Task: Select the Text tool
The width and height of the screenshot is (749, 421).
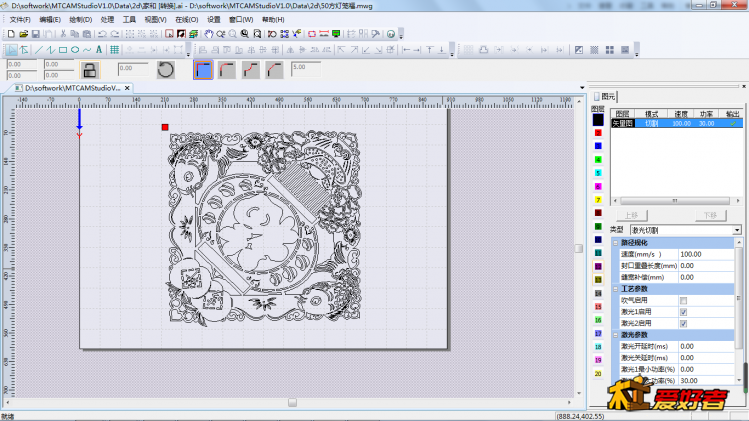Action: (99, 50)
